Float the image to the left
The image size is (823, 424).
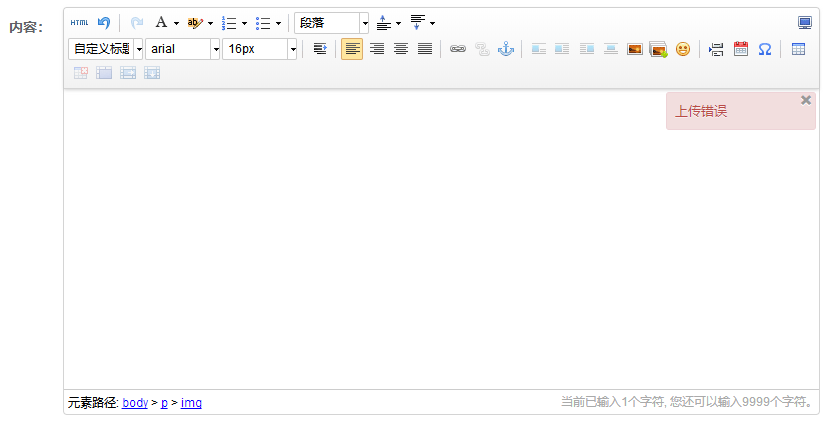[x=562, y=49]
